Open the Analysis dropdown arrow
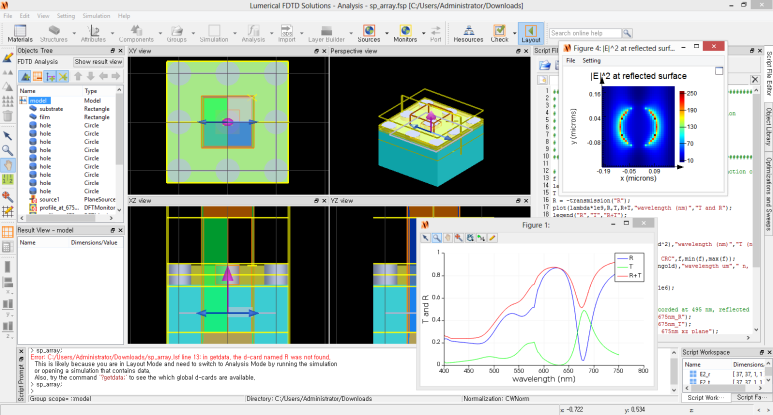 pos(271,34)
